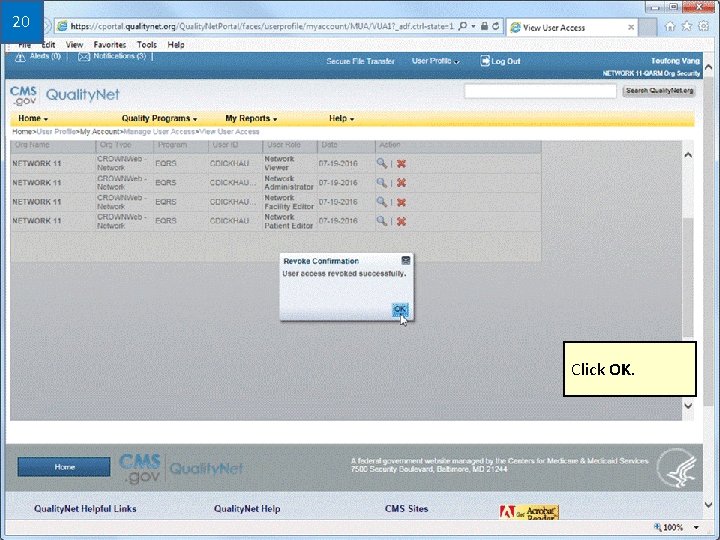Image resolution: width=720 pixels, height=540 pixels.
Task: Click the CMS.gov QualityNet header logo
Action: click(65, 95)
